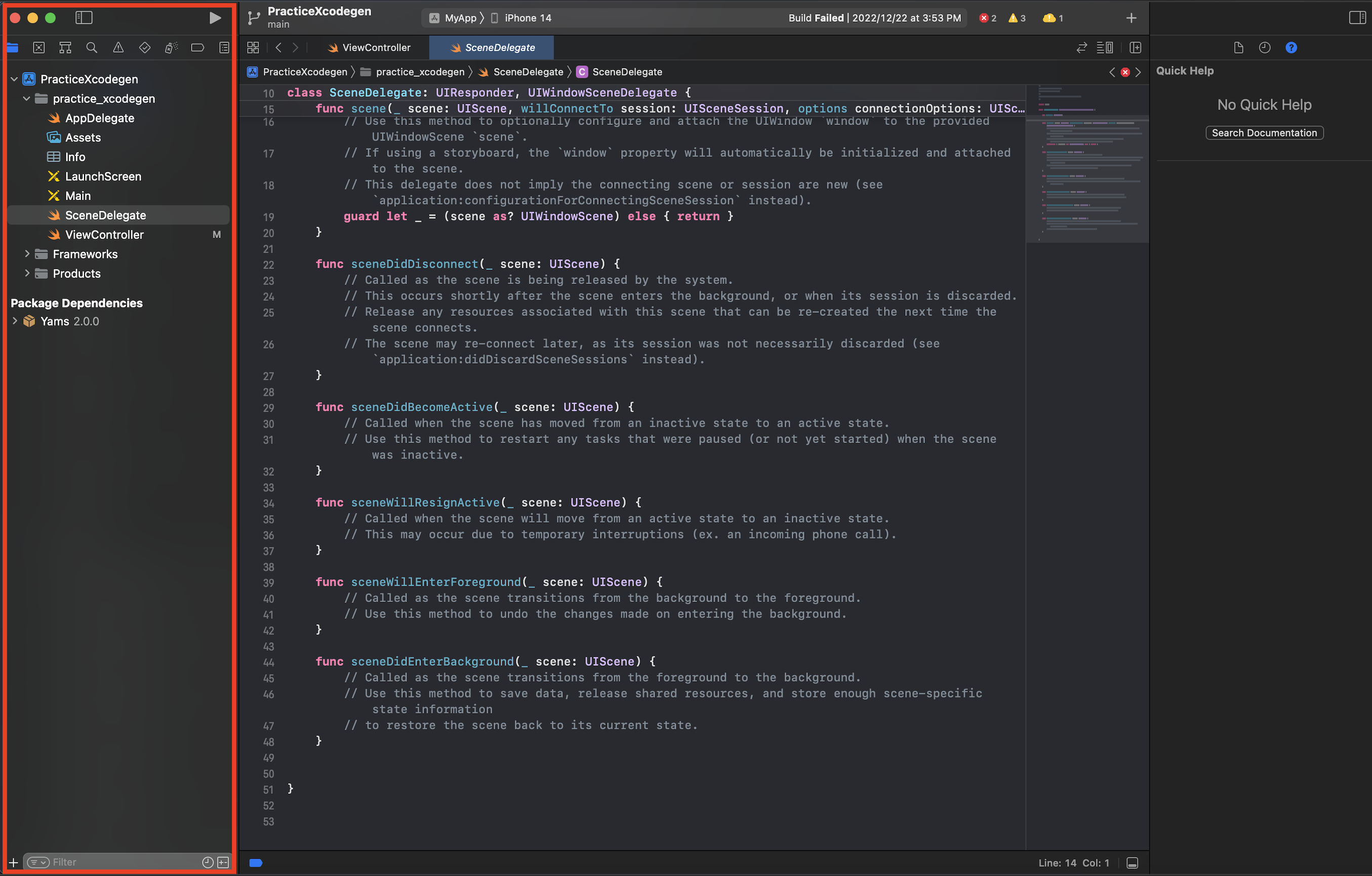Toggle the left navigator sidebar
This screenshot has height=876, width=1372.
(84, 18)
